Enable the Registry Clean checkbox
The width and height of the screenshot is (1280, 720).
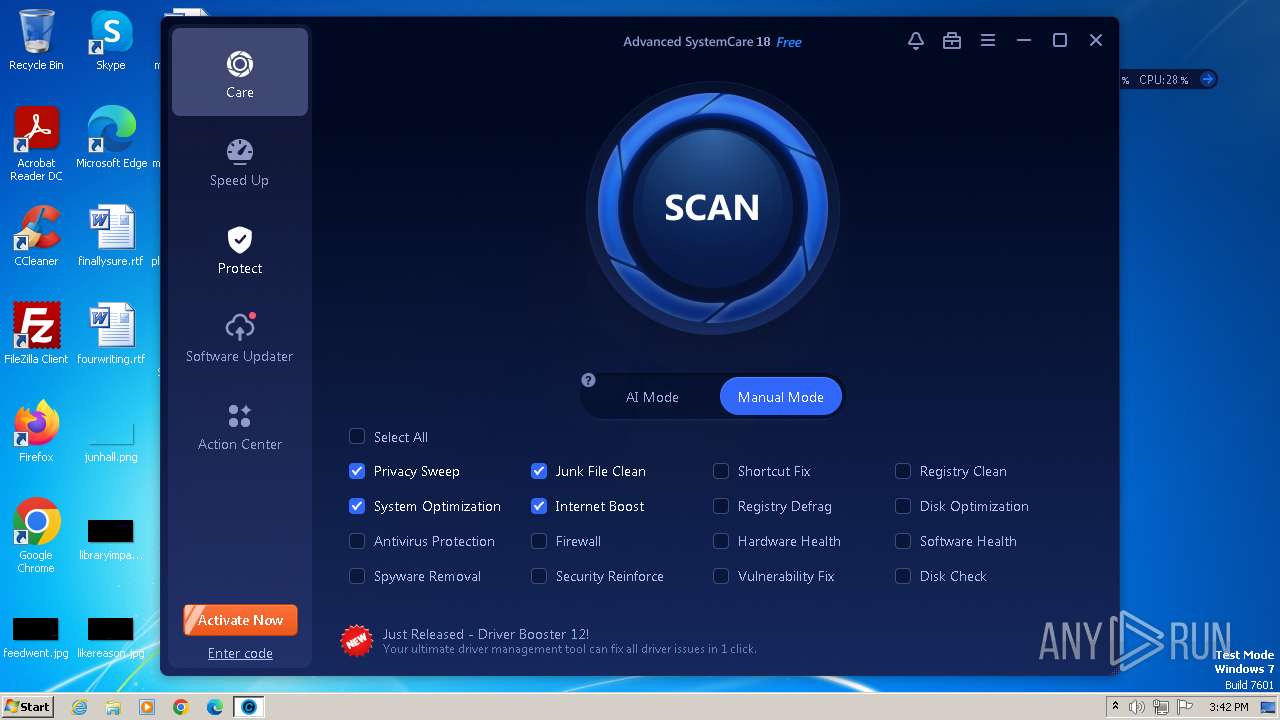(903, 470)
